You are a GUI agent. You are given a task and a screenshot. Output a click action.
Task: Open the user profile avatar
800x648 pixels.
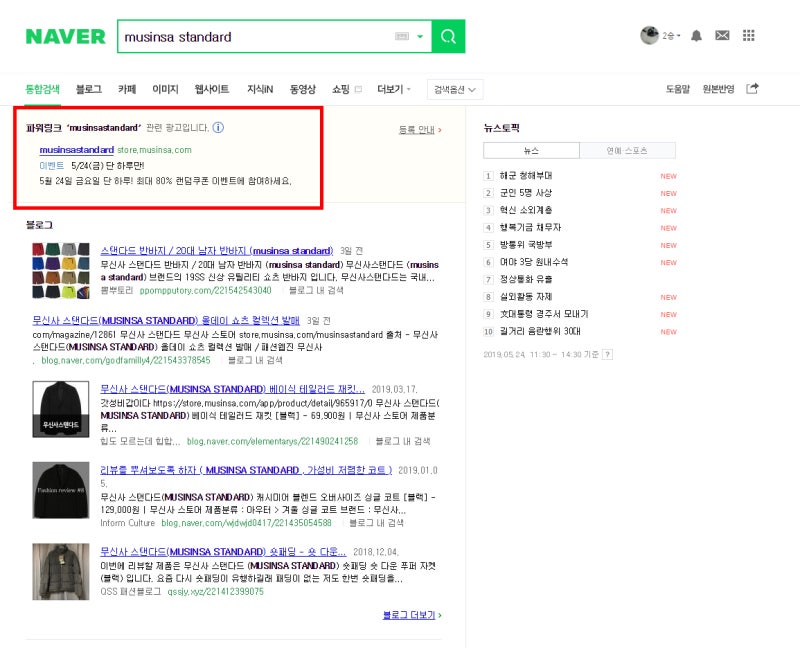tap(649, 36)
